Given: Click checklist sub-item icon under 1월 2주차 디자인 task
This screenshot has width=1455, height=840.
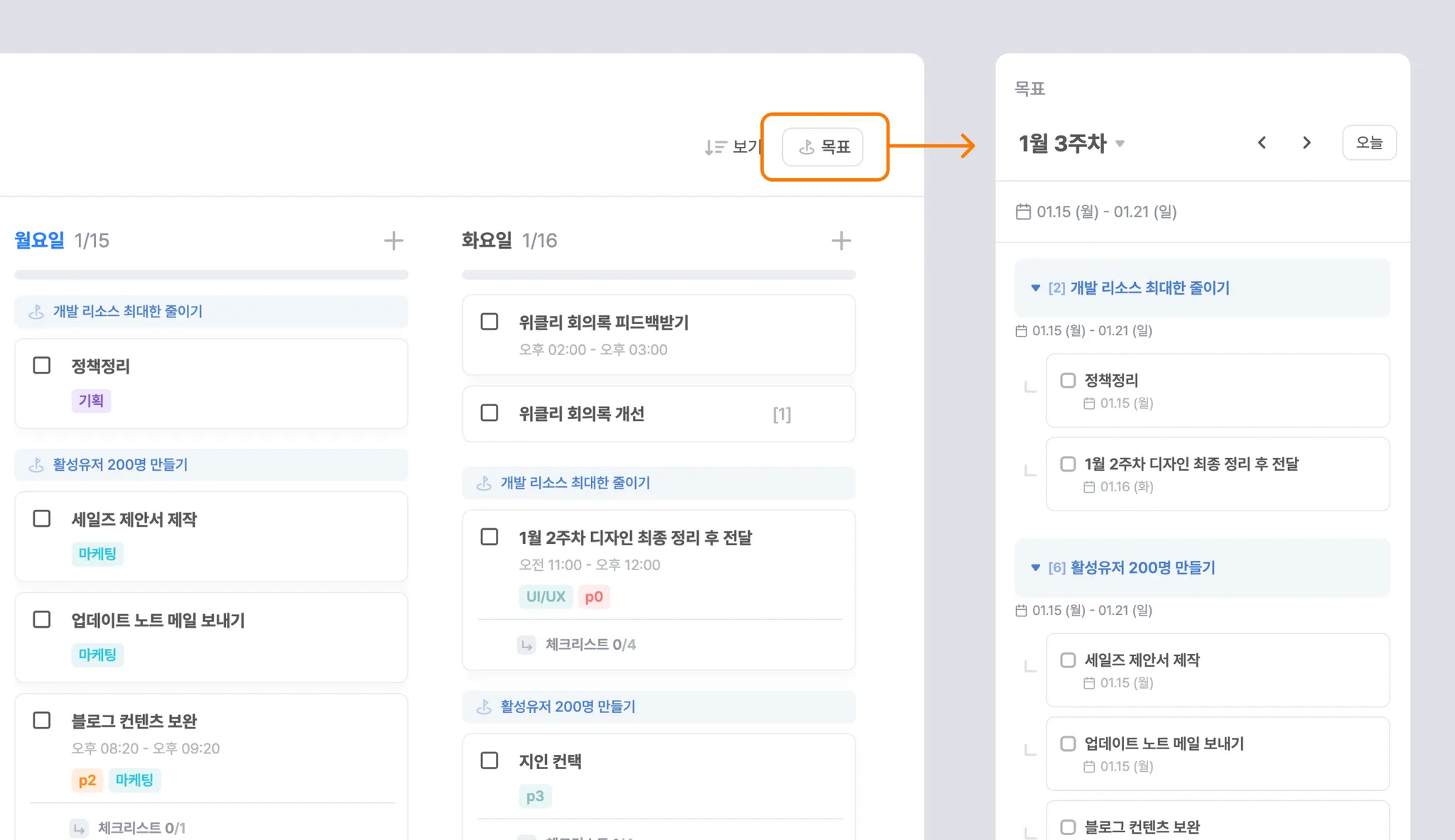Looking at the screenshot, I should 526,645.
